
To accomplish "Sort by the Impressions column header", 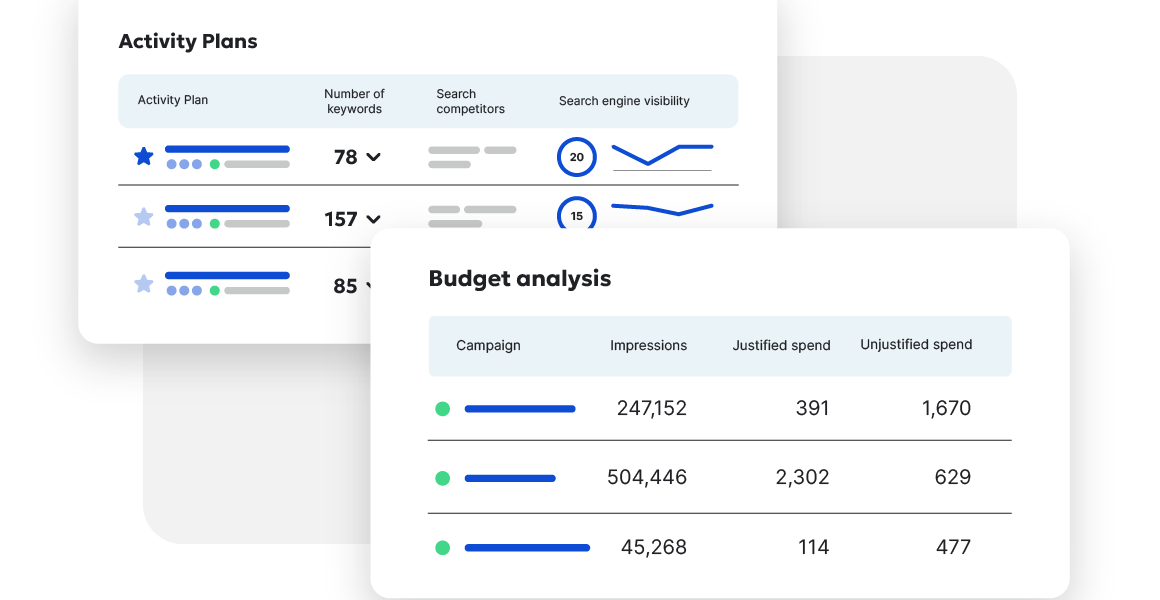I will tap(648, 346).
